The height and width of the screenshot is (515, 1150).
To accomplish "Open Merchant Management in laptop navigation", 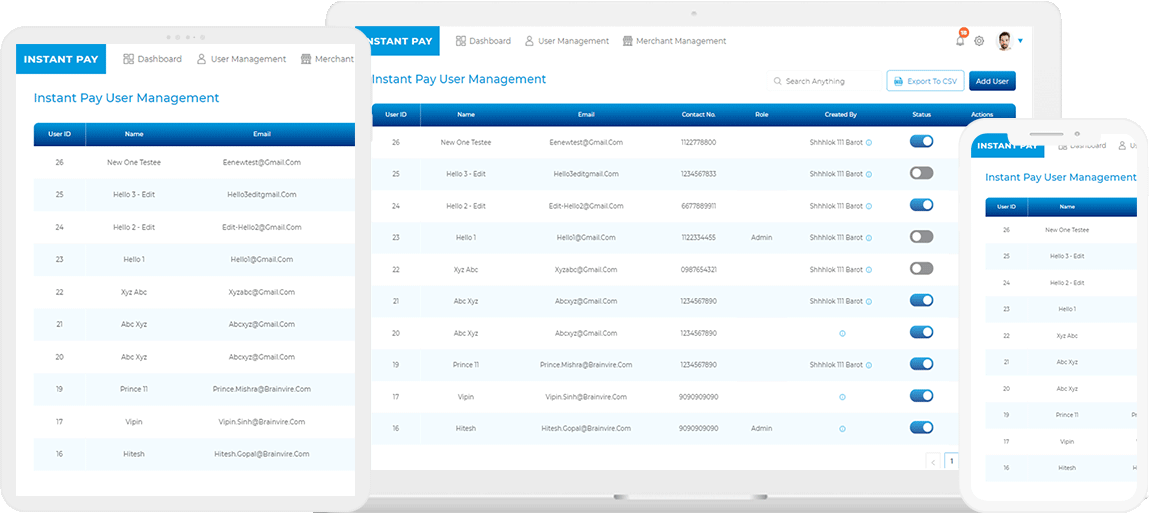I will (675, 41).
